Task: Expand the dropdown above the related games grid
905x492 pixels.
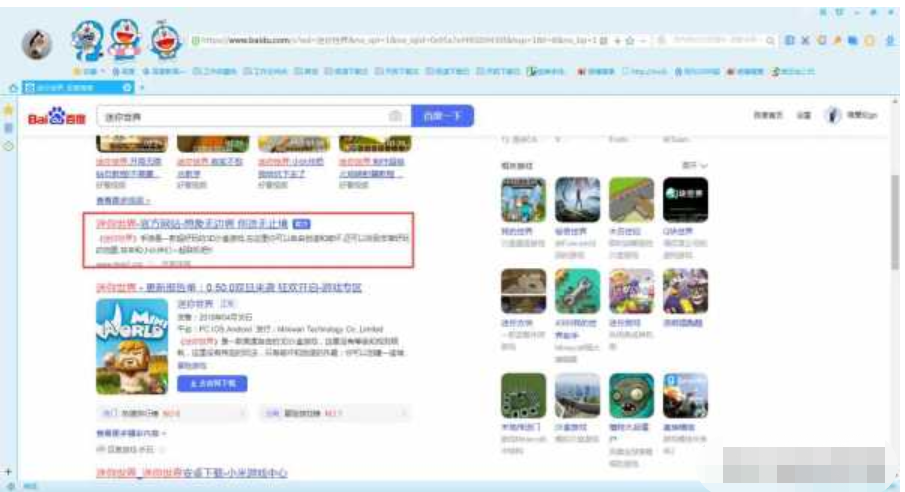Action: tap(694, 165)
